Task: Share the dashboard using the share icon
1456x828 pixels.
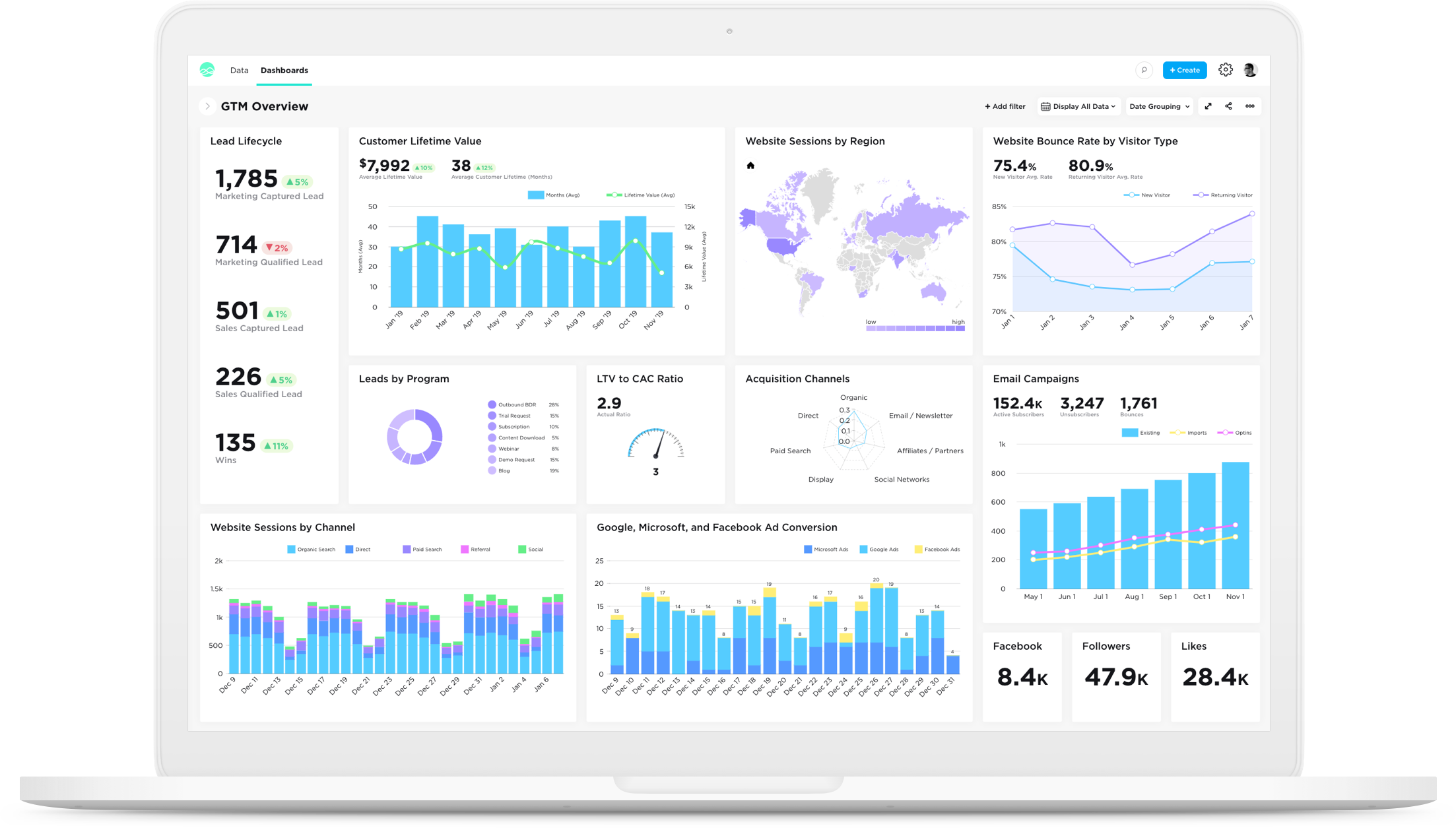Action: 1229,106
